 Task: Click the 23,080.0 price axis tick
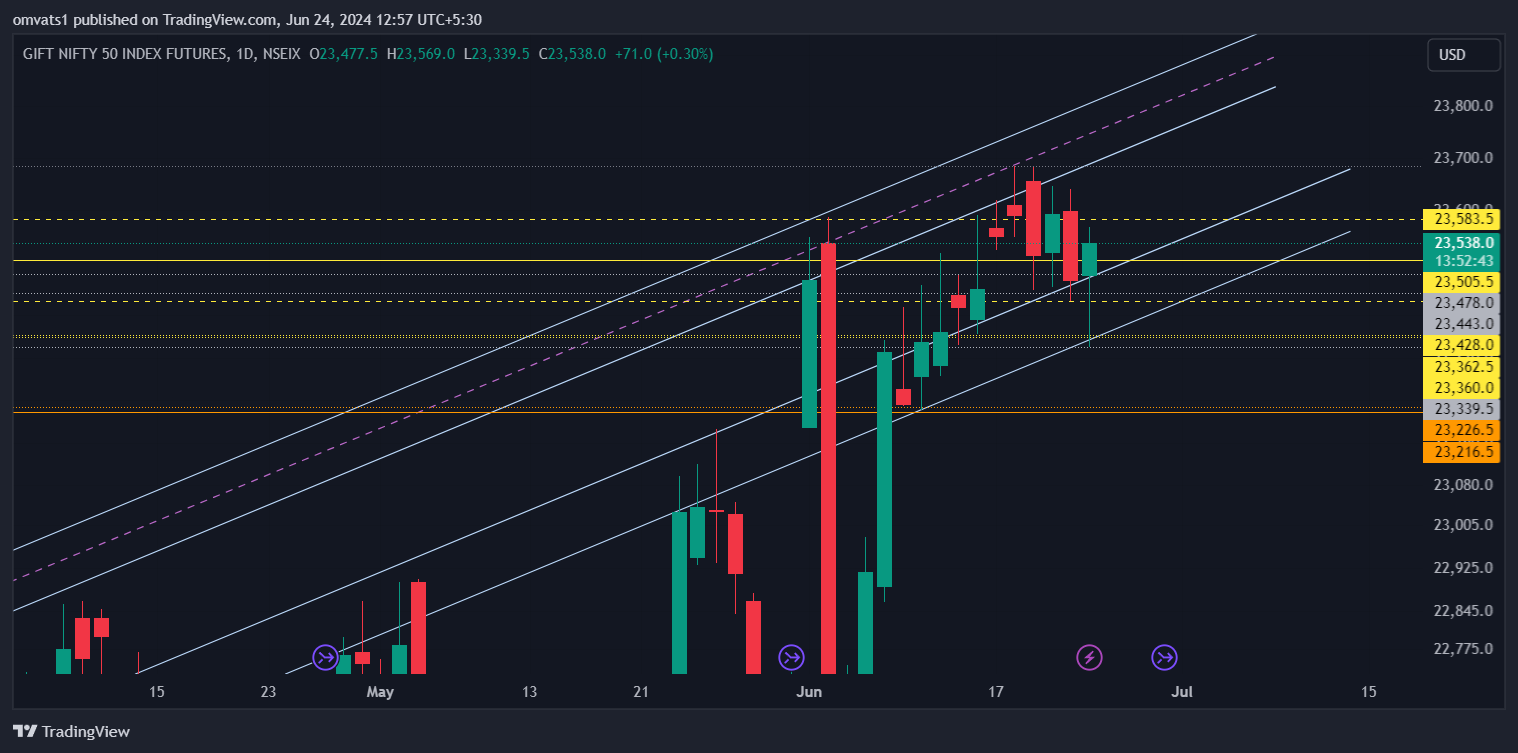coord(1463,485)
